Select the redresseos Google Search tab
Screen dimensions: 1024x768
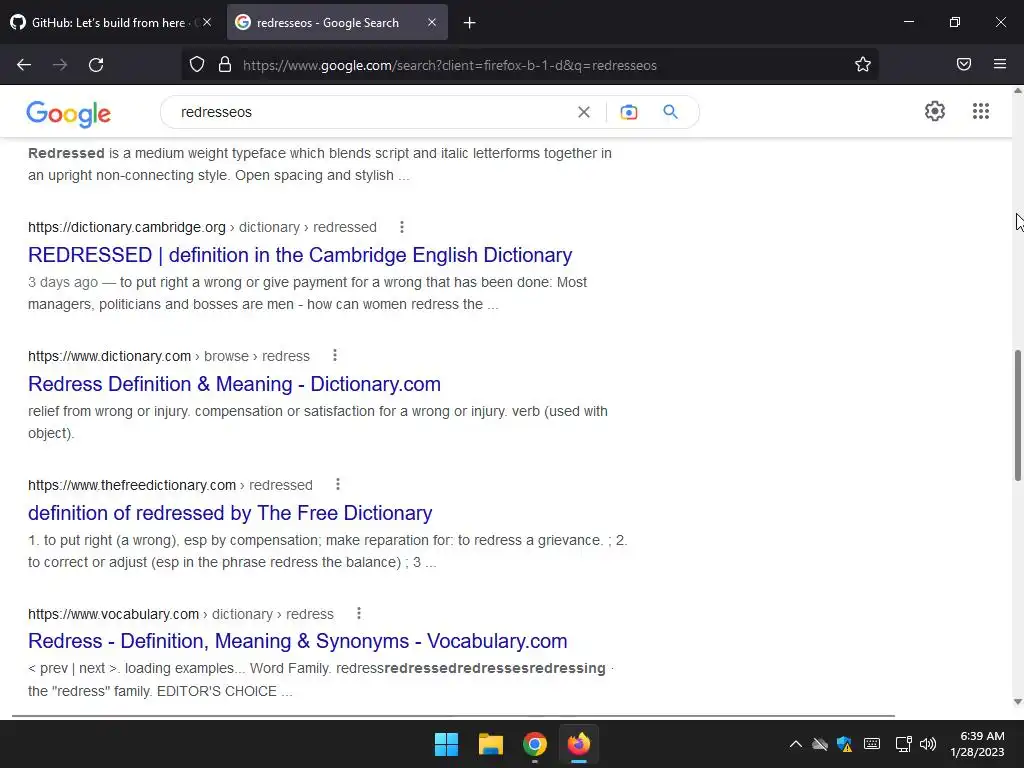pos(327,22)
